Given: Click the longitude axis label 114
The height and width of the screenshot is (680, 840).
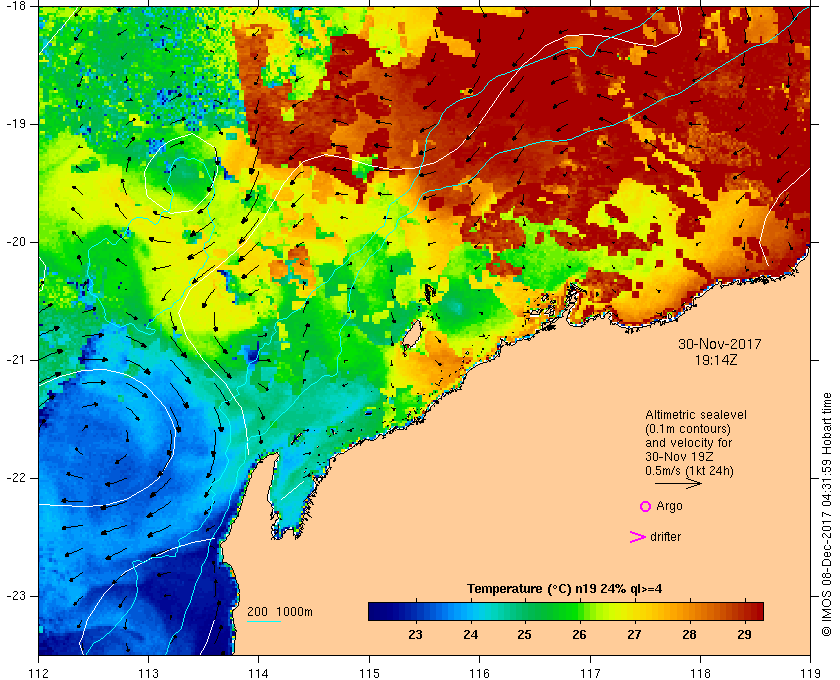Looking at the screenshot, I should point(259,673).
